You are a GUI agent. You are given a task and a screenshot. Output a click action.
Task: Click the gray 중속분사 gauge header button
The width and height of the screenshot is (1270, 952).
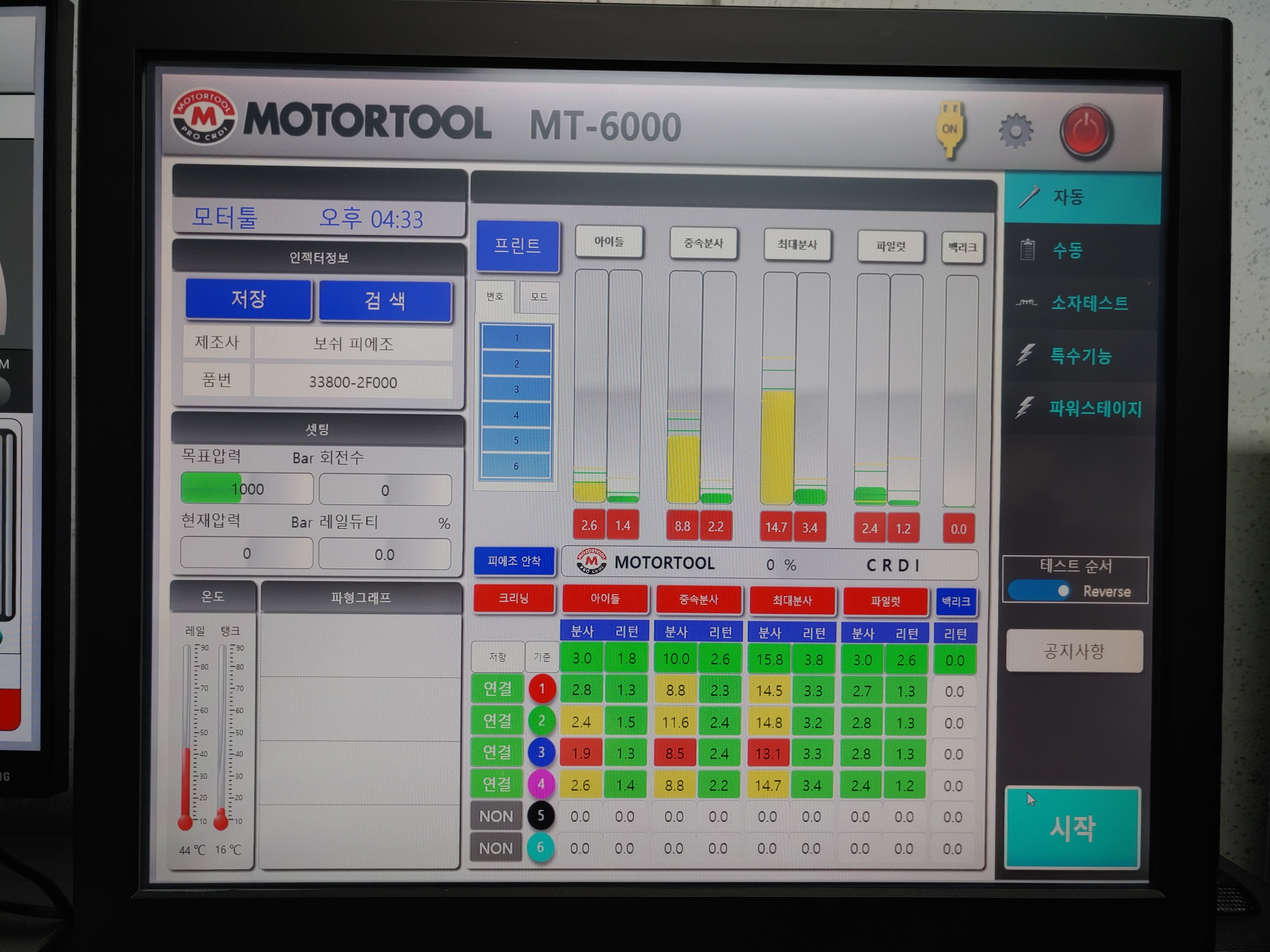tap(703, 243)
